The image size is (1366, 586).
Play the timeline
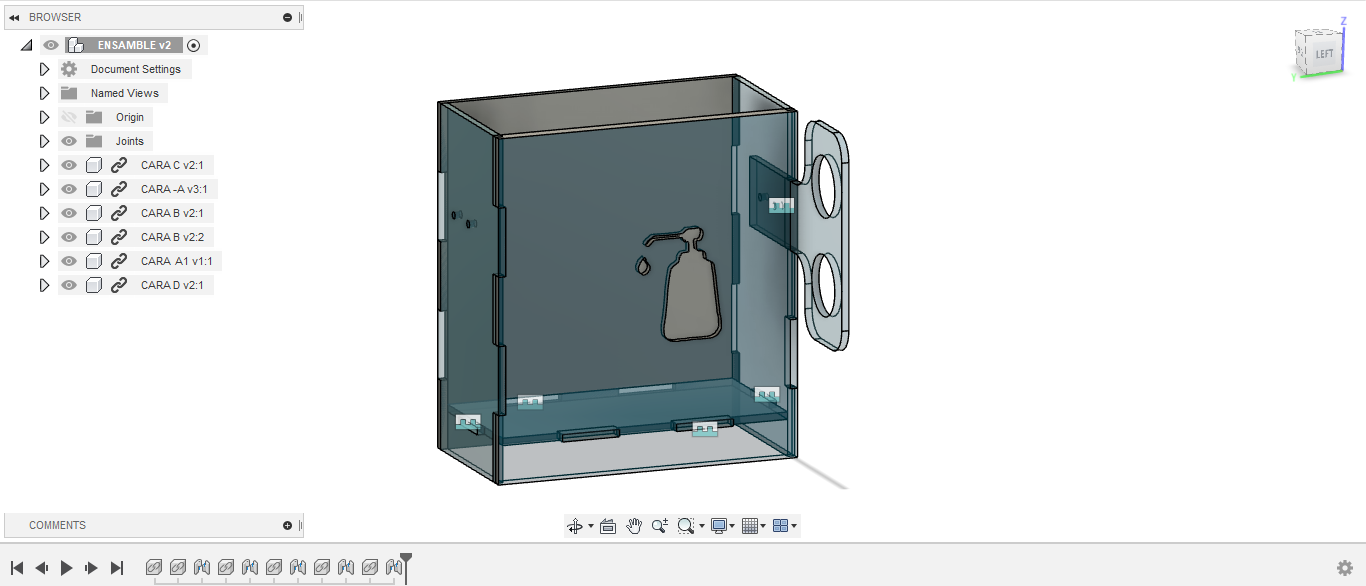click(x=67, y=568)
